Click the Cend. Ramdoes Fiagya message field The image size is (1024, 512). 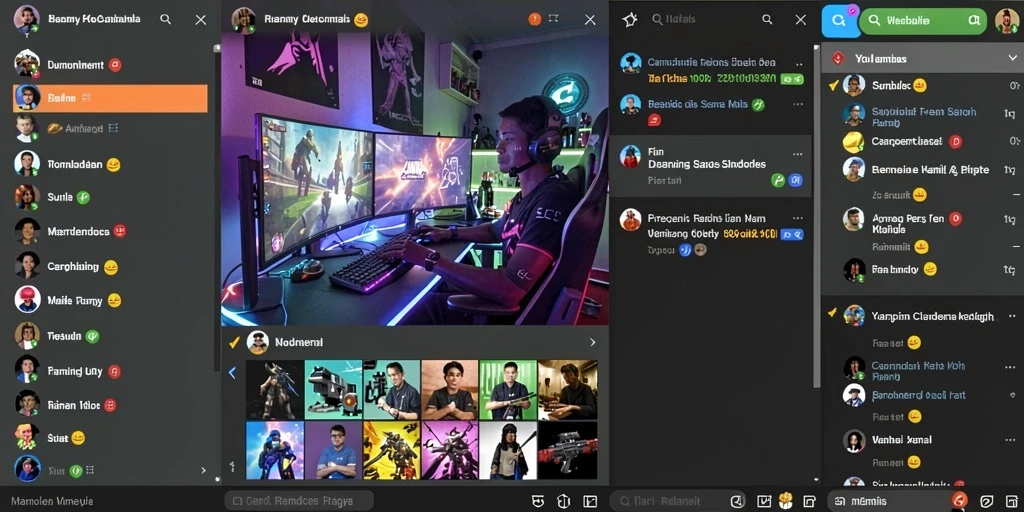point(299,501)
